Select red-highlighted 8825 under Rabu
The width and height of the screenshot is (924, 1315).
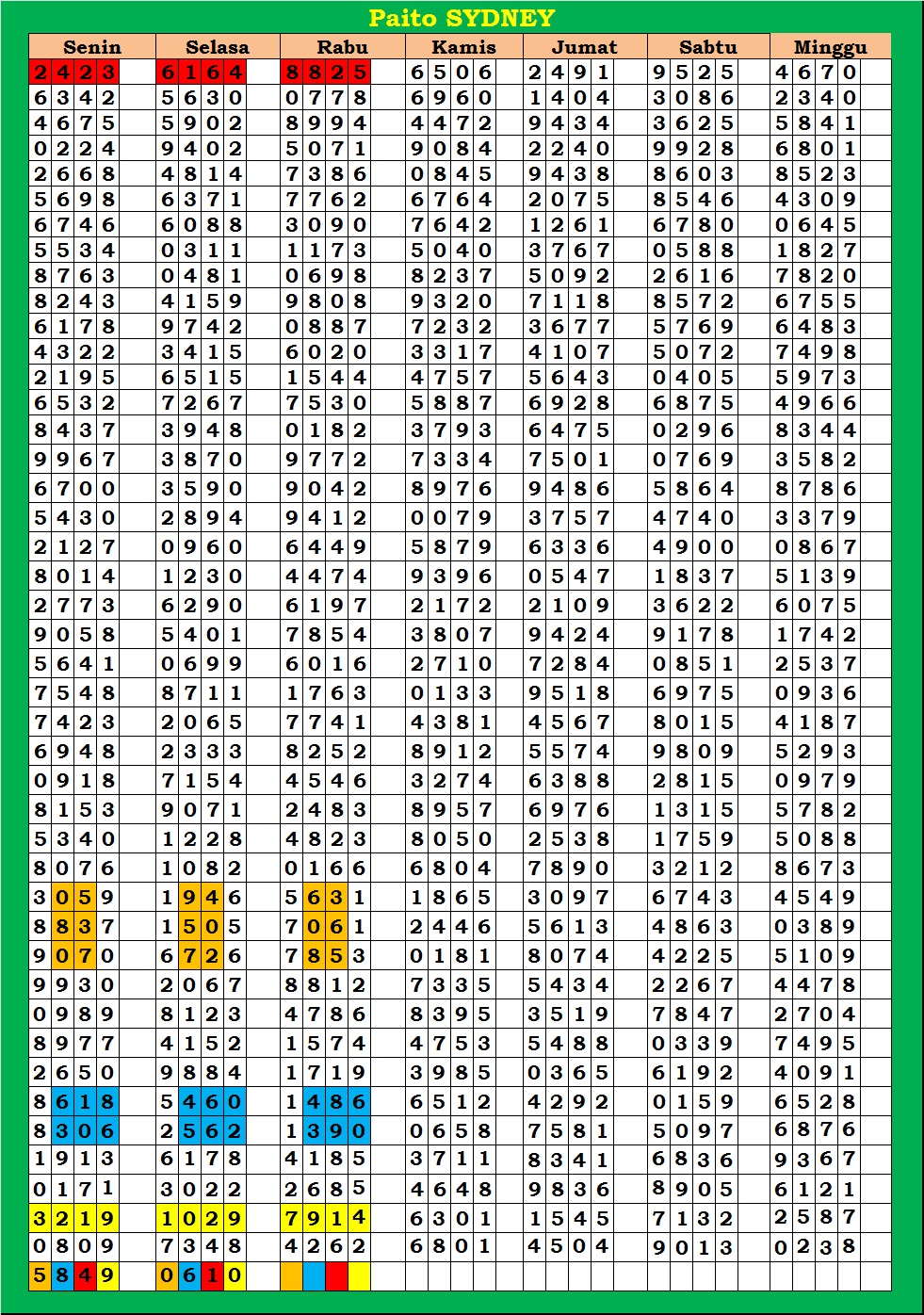point(326,73)
